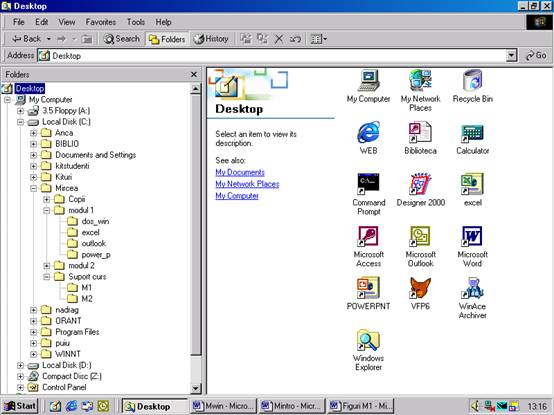554x415 pixels.
Task: Expand the modul 2 folder node
Action: (x=47, y=266)
